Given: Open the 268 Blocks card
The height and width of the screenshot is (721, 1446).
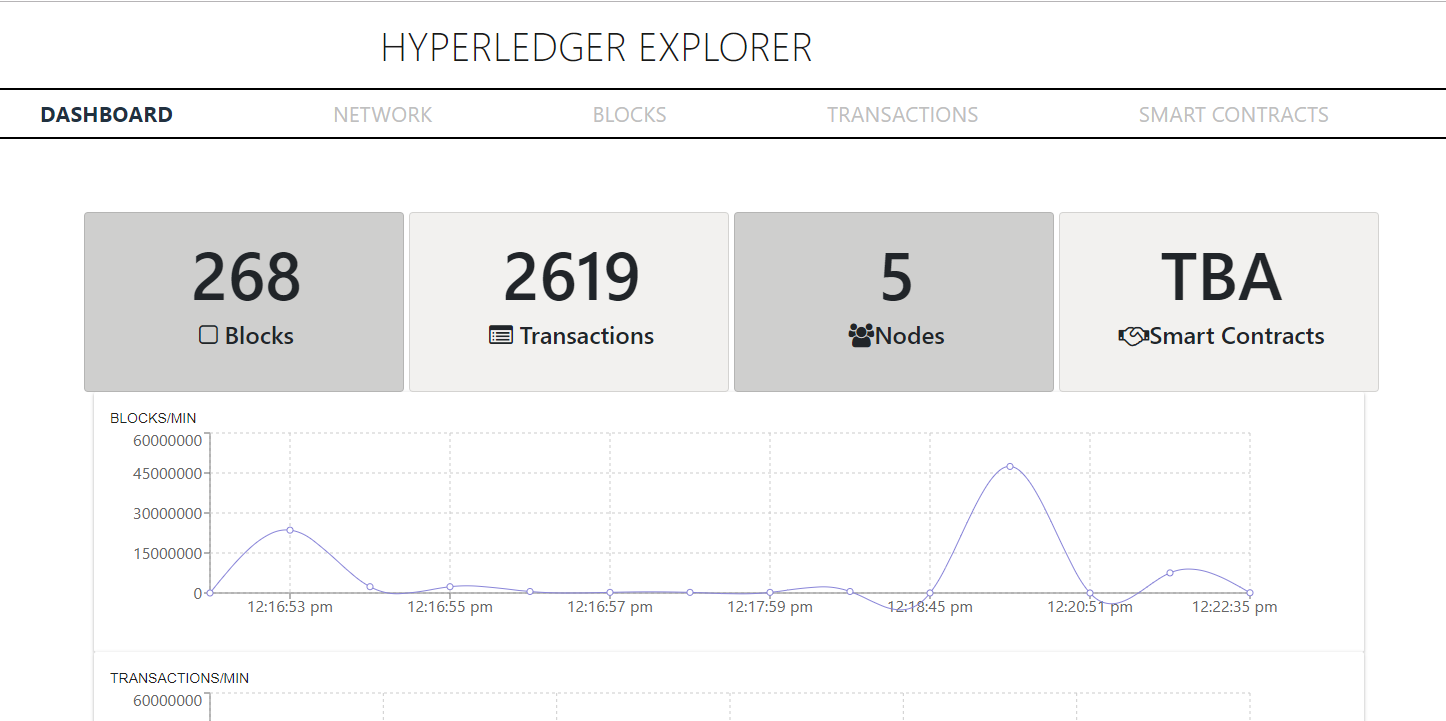Looking at the screenshot, I should [x=244, y=302].
